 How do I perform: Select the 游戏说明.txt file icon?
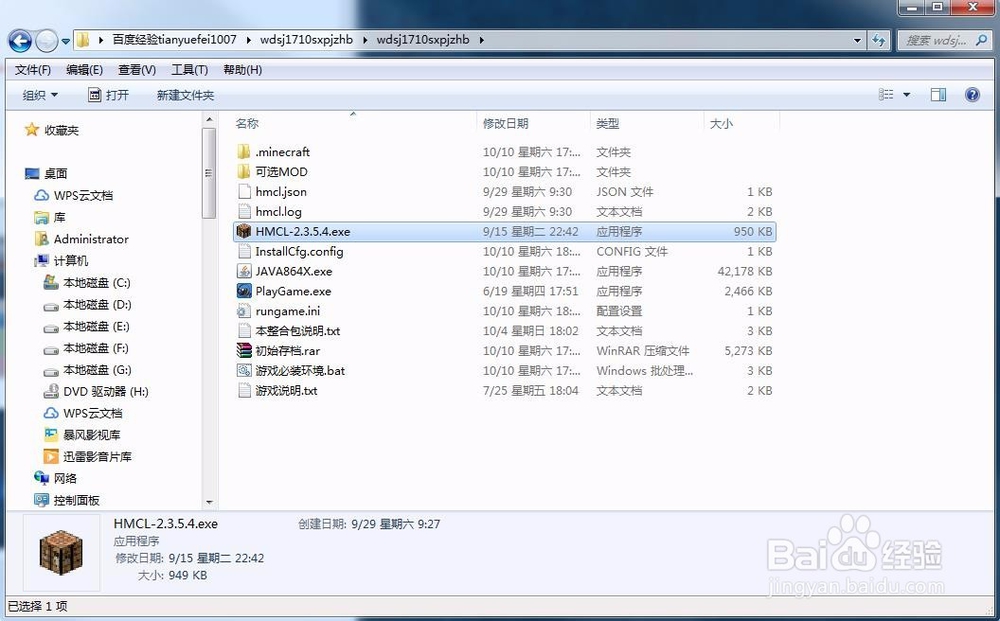tap(244, 390)
